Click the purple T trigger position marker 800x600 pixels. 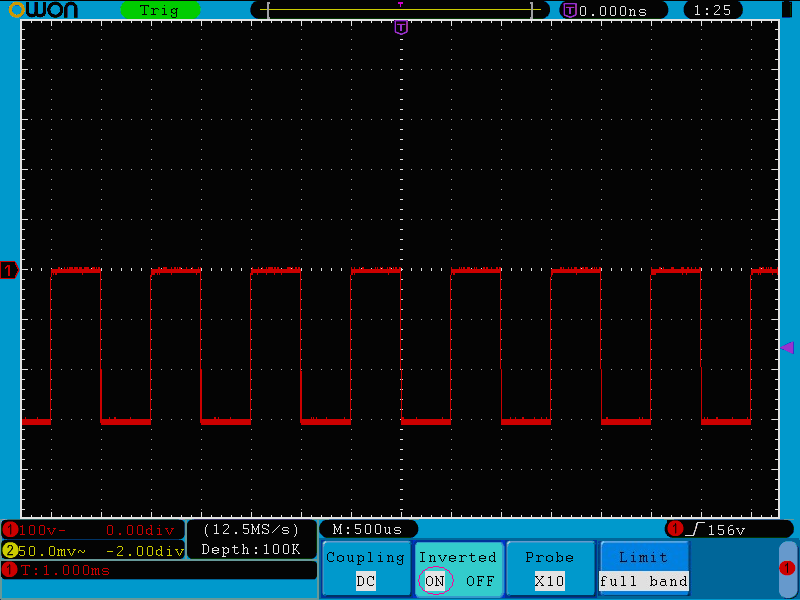click(x=401, y=27)
